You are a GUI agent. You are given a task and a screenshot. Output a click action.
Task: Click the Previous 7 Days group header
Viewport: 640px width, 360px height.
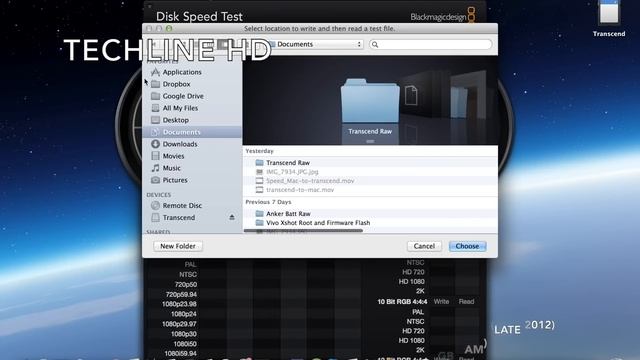[268, 202]
